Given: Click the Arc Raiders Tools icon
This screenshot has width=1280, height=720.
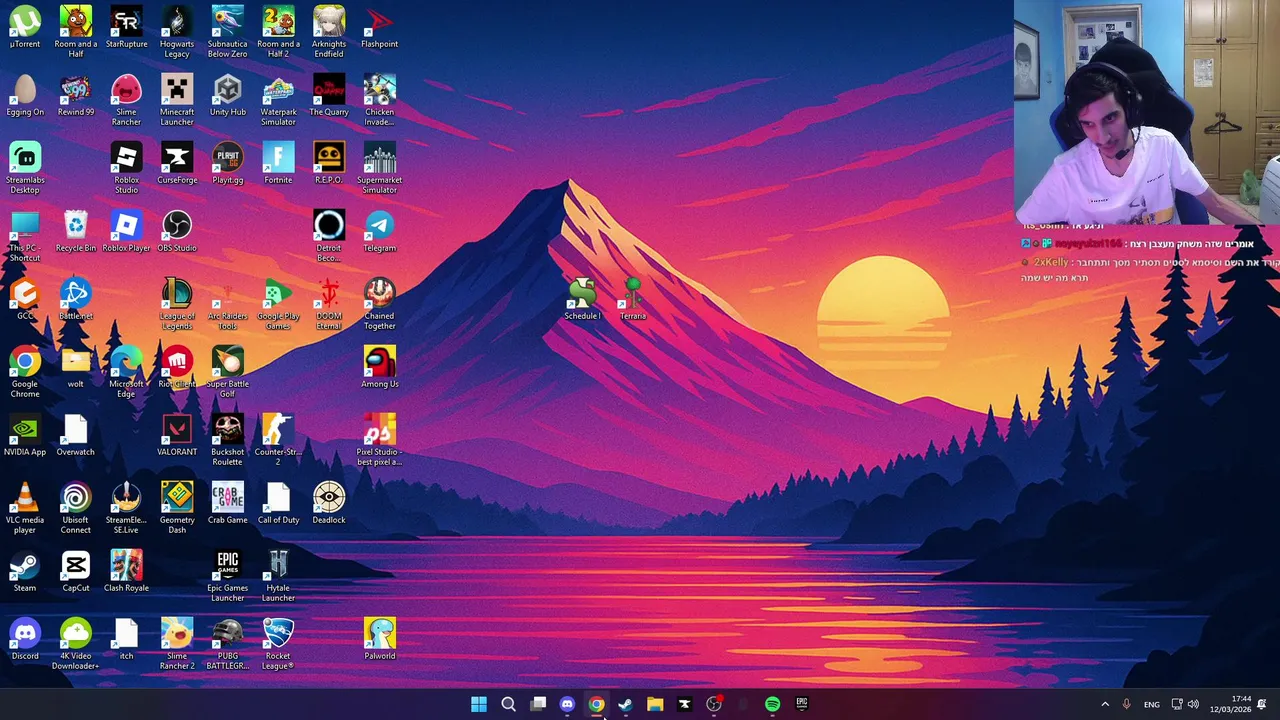Looking at the screenshot, I should pyautogui.click(x=227, y=304).
